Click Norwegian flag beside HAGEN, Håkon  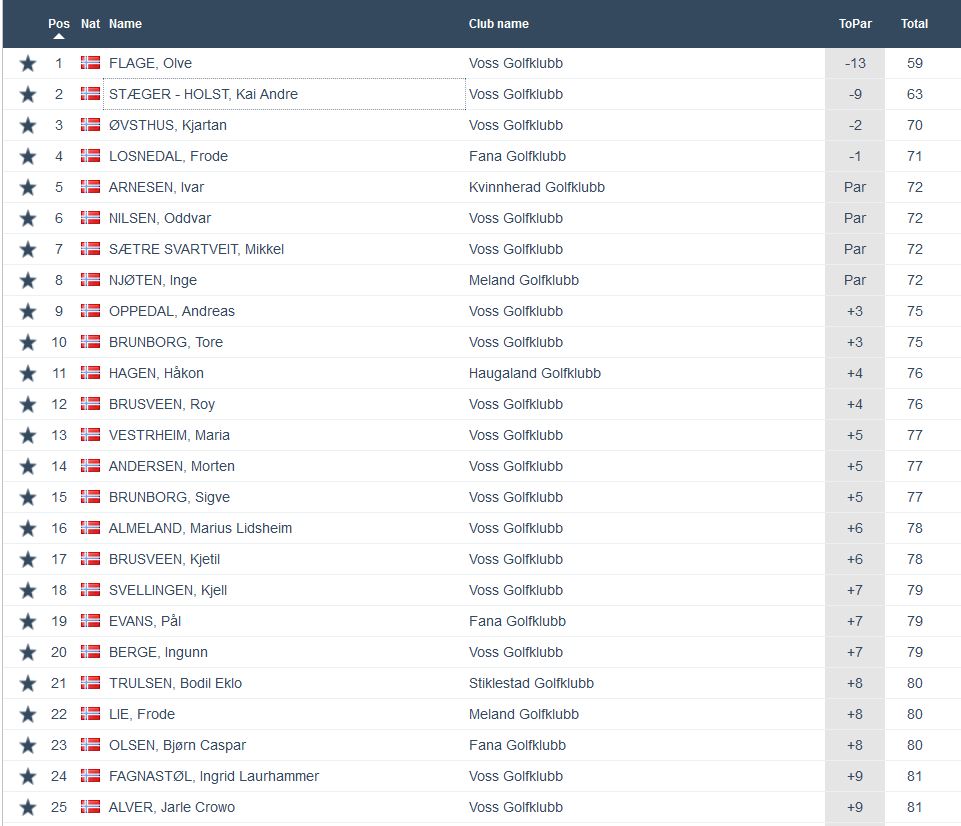point(91,373)
